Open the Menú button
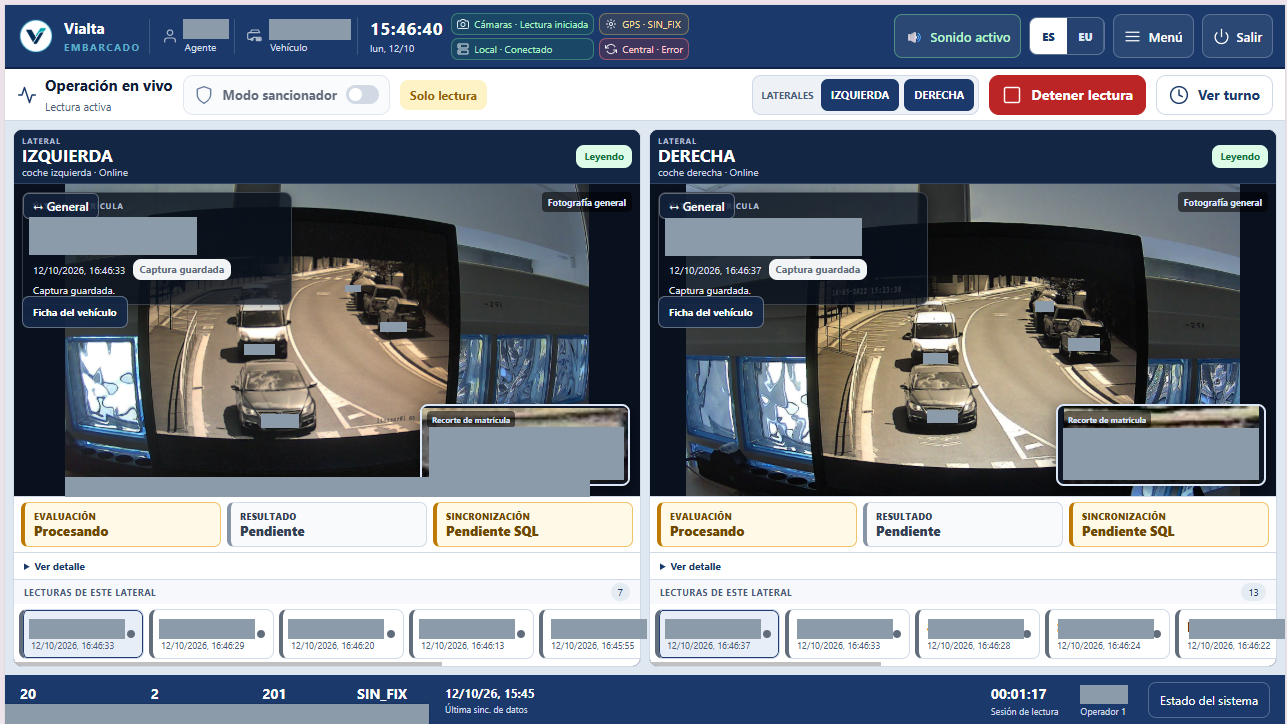Viewport: 1287px width, 724px height. pyautogui.click(x=1153, y=37)
